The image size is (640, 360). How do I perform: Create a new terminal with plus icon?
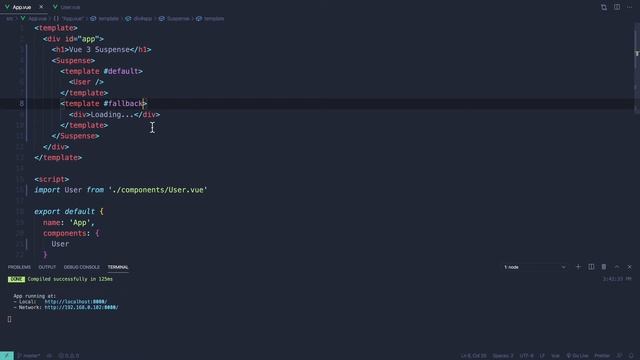coord(578,267)
